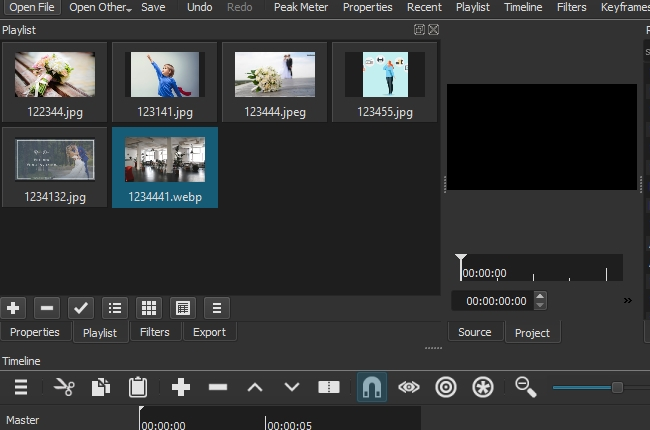Open the Open Other dropdown
650x430 pixels.
pyautogui.click(x=100, y=7)
